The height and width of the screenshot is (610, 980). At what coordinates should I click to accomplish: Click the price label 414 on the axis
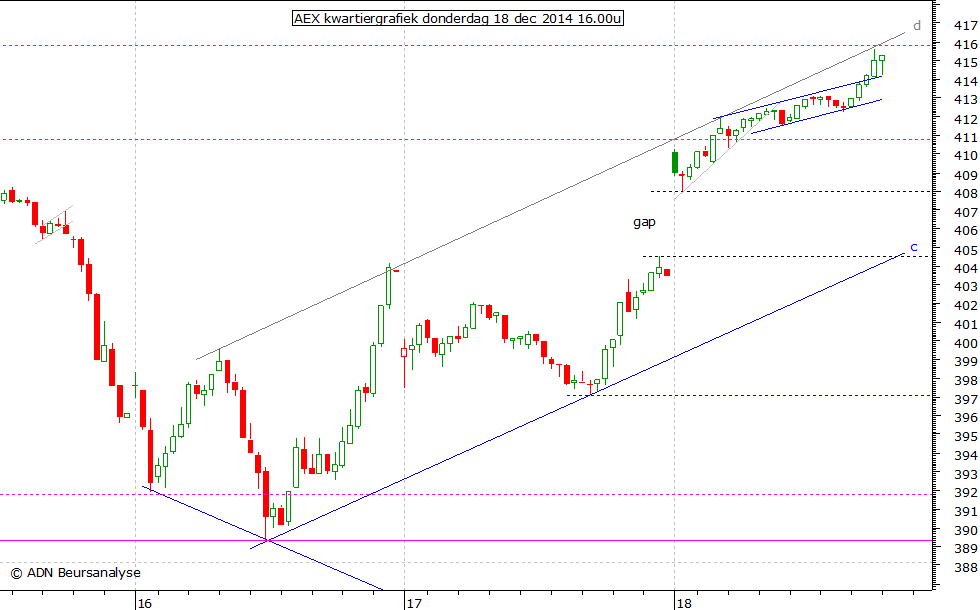[966, 81]
